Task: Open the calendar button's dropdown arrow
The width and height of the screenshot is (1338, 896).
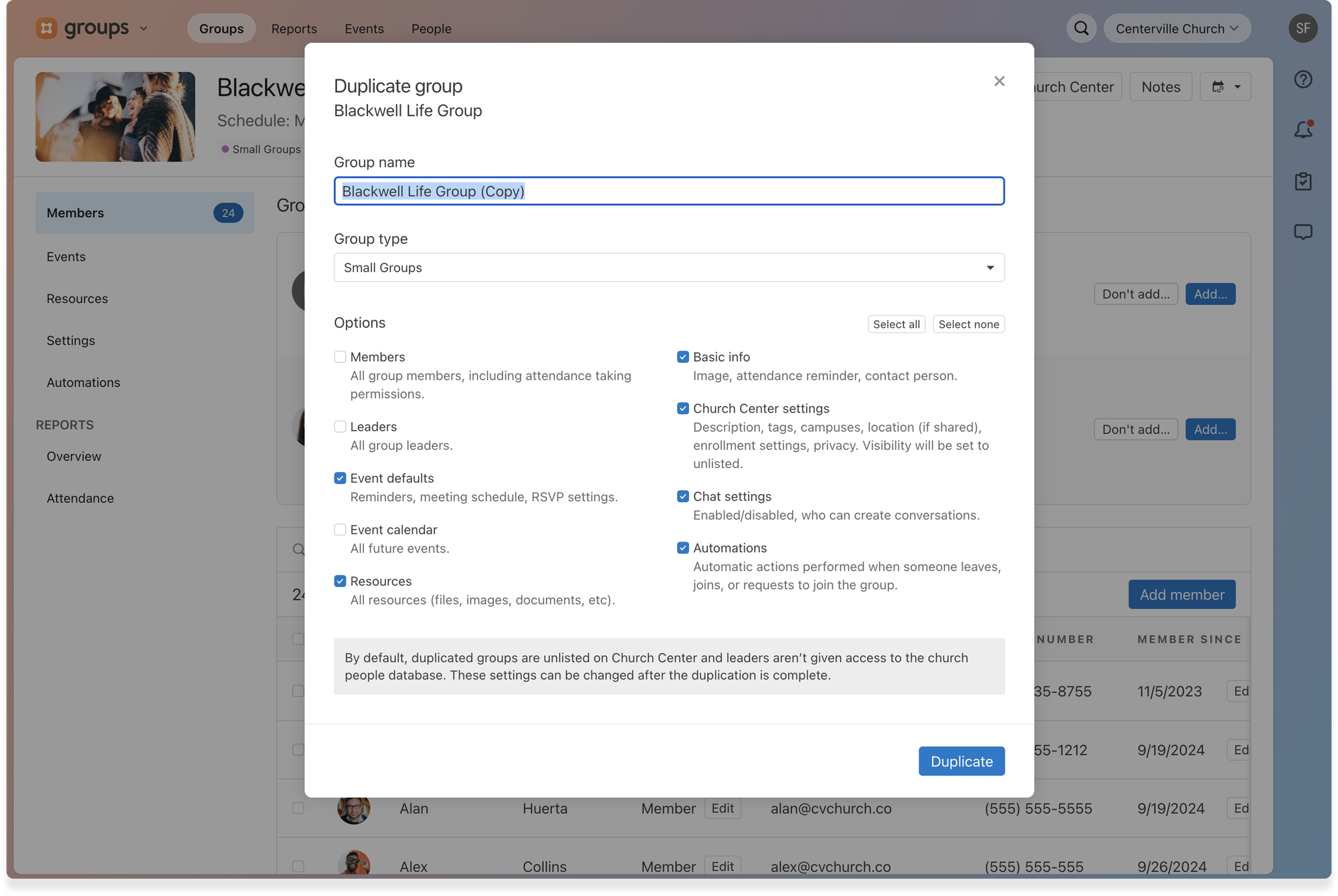Action: 1236,87
